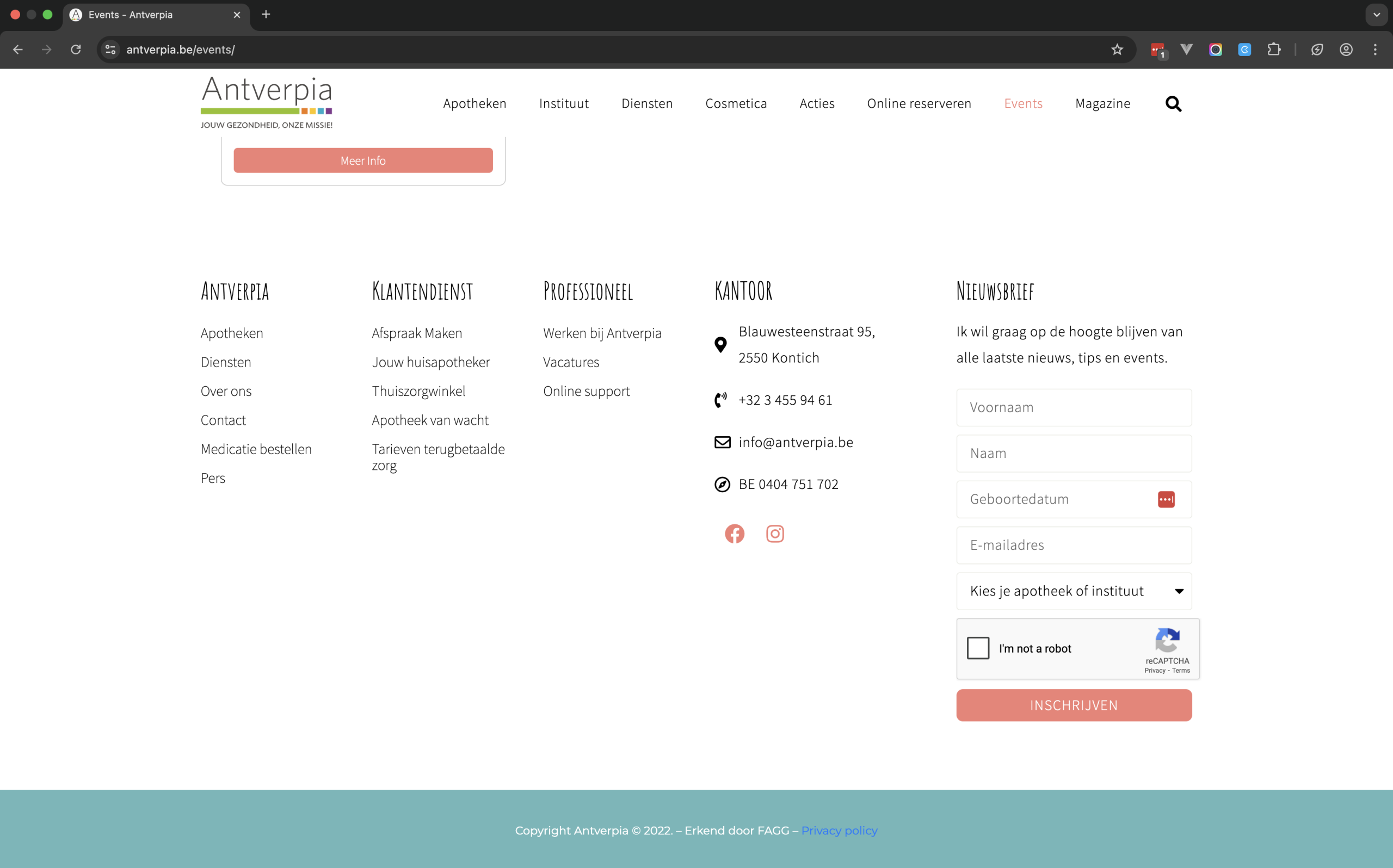Bookmark this page with star icon

coord(1117,49)
